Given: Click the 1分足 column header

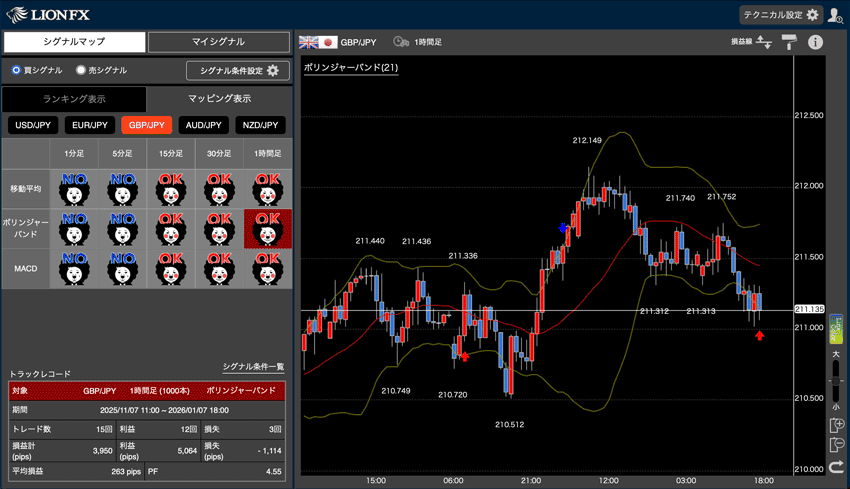Looking at the screenshot, I should (74, 154).
